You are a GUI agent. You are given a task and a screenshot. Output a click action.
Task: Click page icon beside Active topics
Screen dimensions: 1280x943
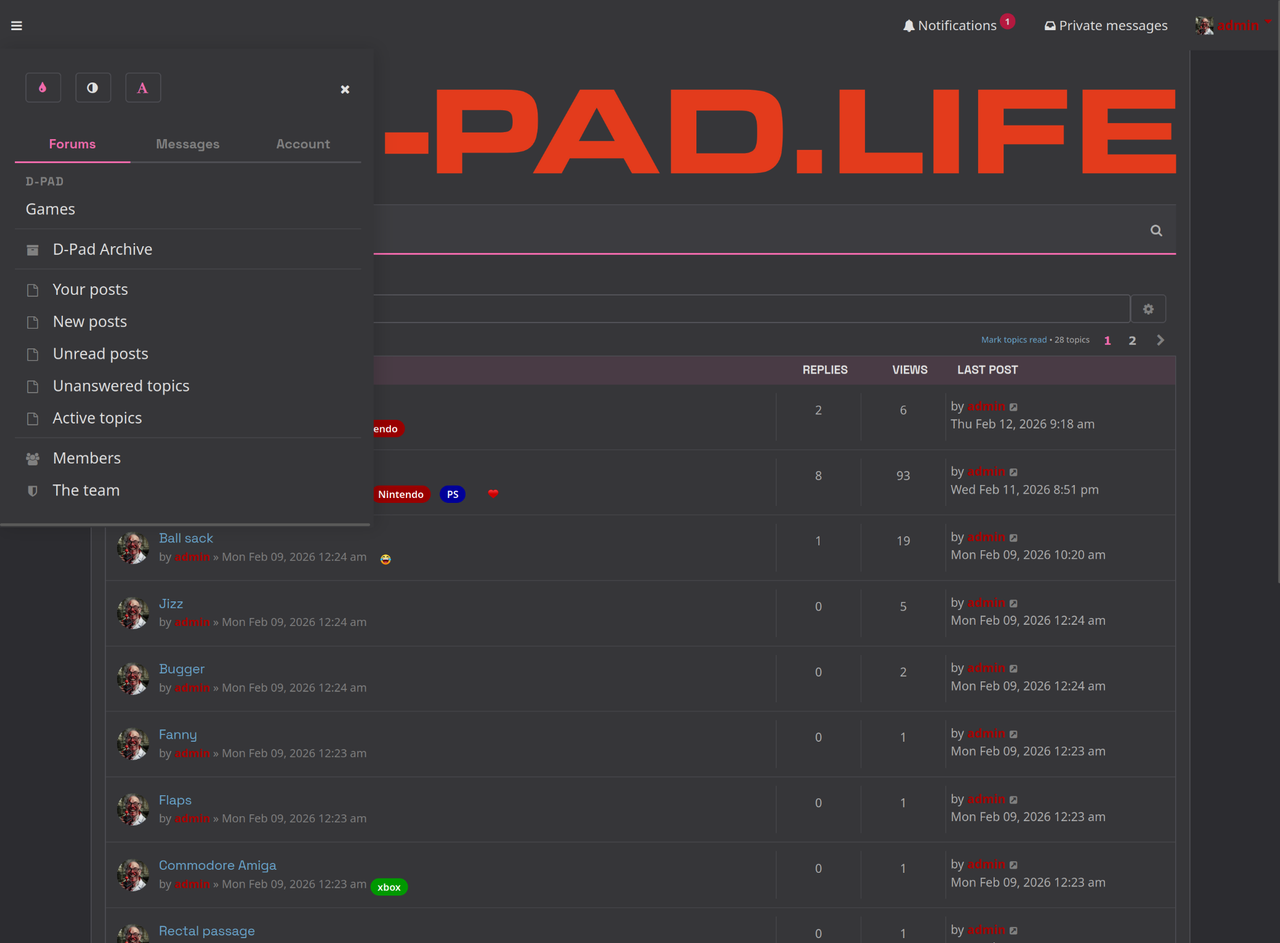pyautogui.click(x=33, y=418)
